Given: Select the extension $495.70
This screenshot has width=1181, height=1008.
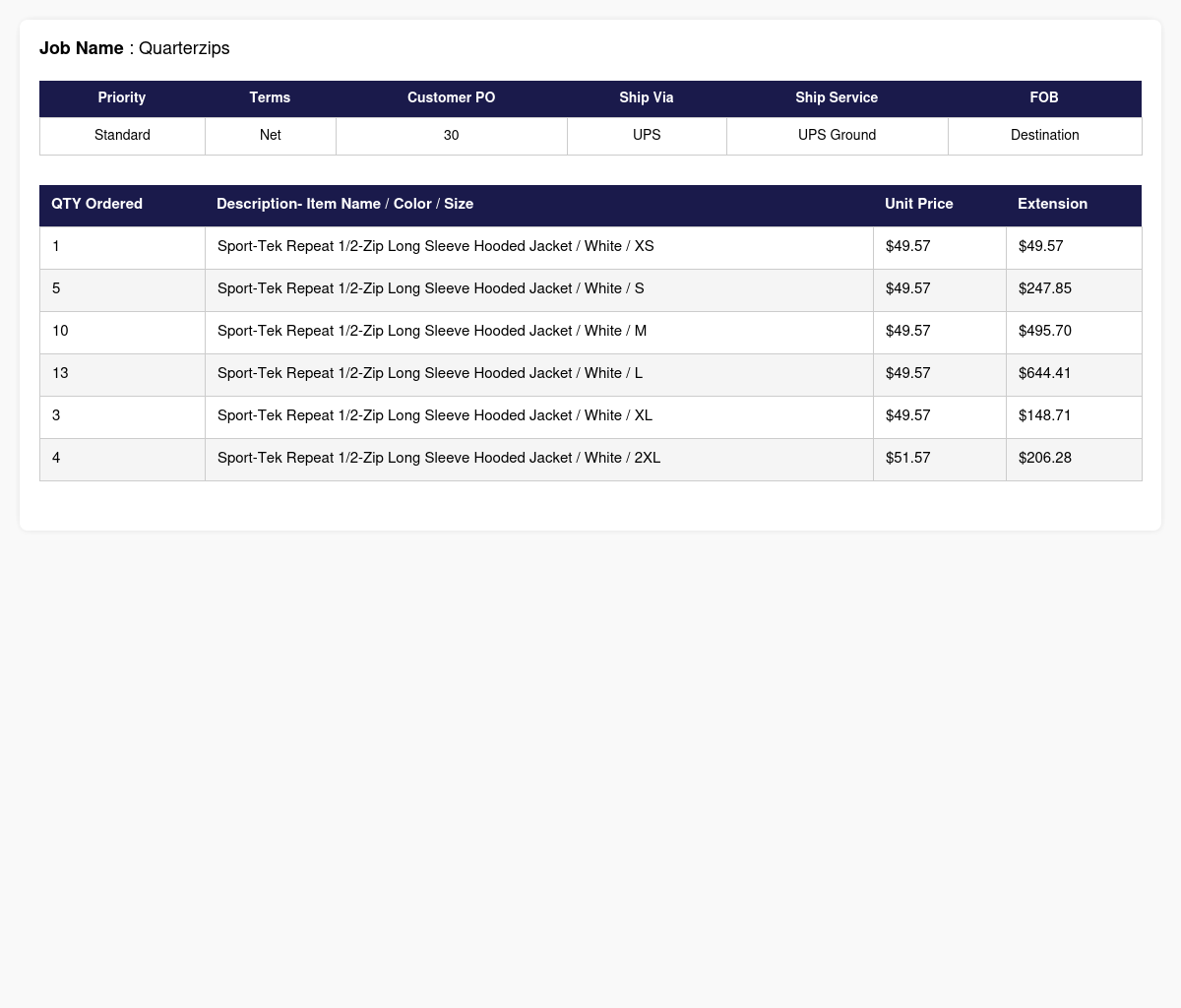Looking at the screenshot, I should click(1074, 332).
